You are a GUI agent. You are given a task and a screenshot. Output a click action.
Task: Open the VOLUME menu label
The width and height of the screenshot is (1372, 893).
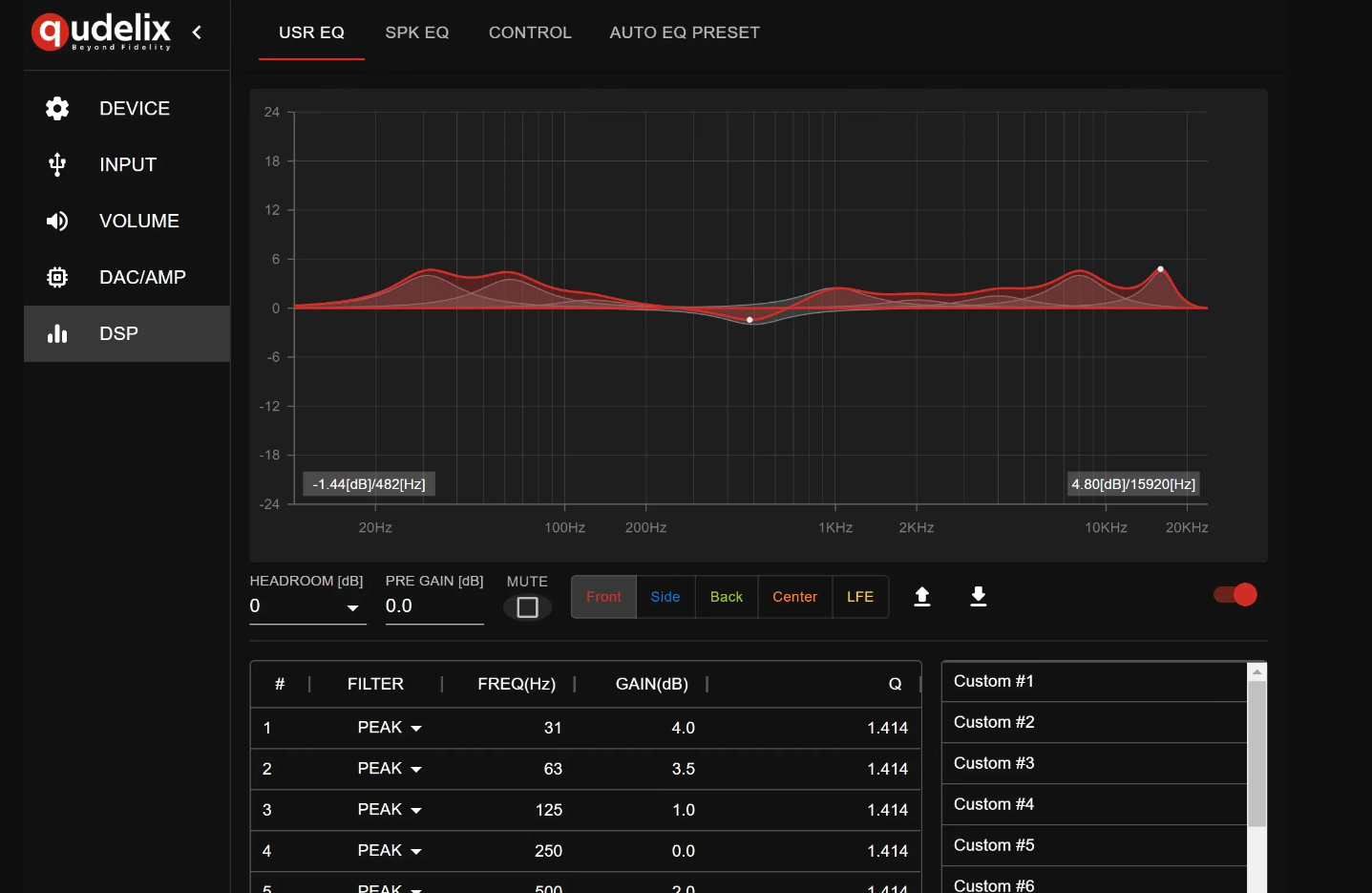139,222
